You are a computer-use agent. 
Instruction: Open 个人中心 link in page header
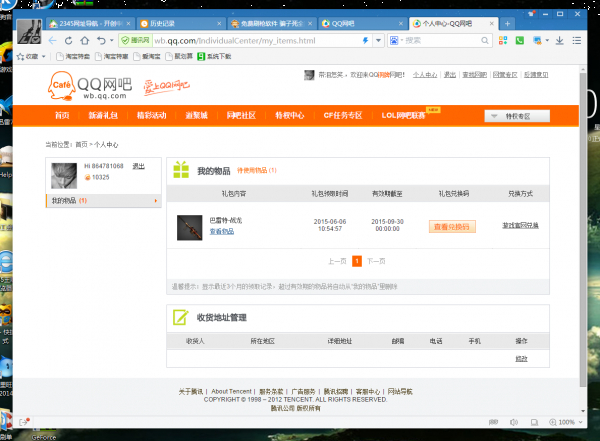tap(425, 75)
